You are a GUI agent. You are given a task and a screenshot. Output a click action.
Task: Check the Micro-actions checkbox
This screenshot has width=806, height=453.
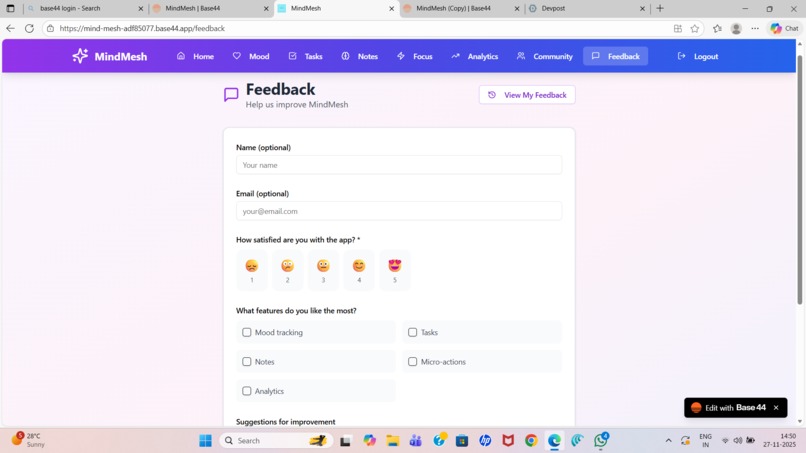coord(412,361)
